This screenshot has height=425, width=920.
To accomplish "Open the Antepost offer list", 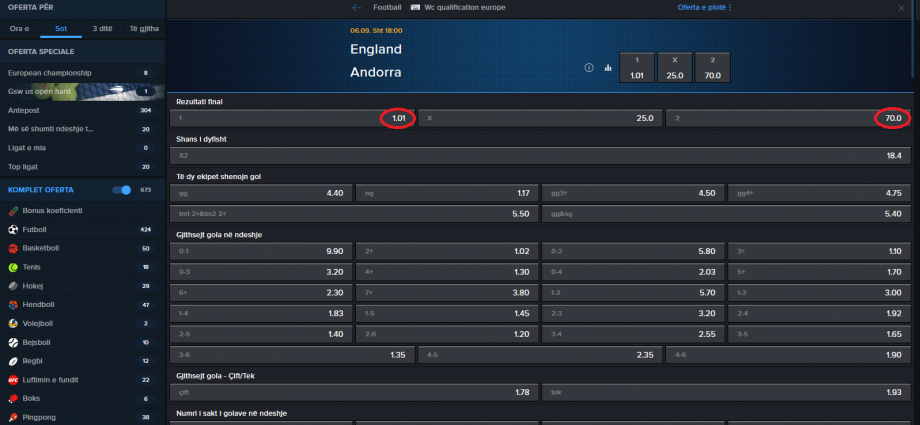I will 82,110.
